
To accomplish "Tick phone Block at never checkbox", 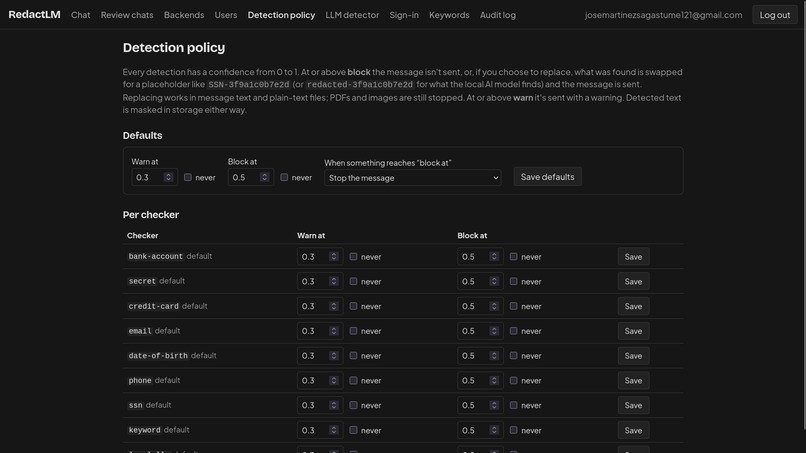I will pyautogui.click(x=514, y=380).
